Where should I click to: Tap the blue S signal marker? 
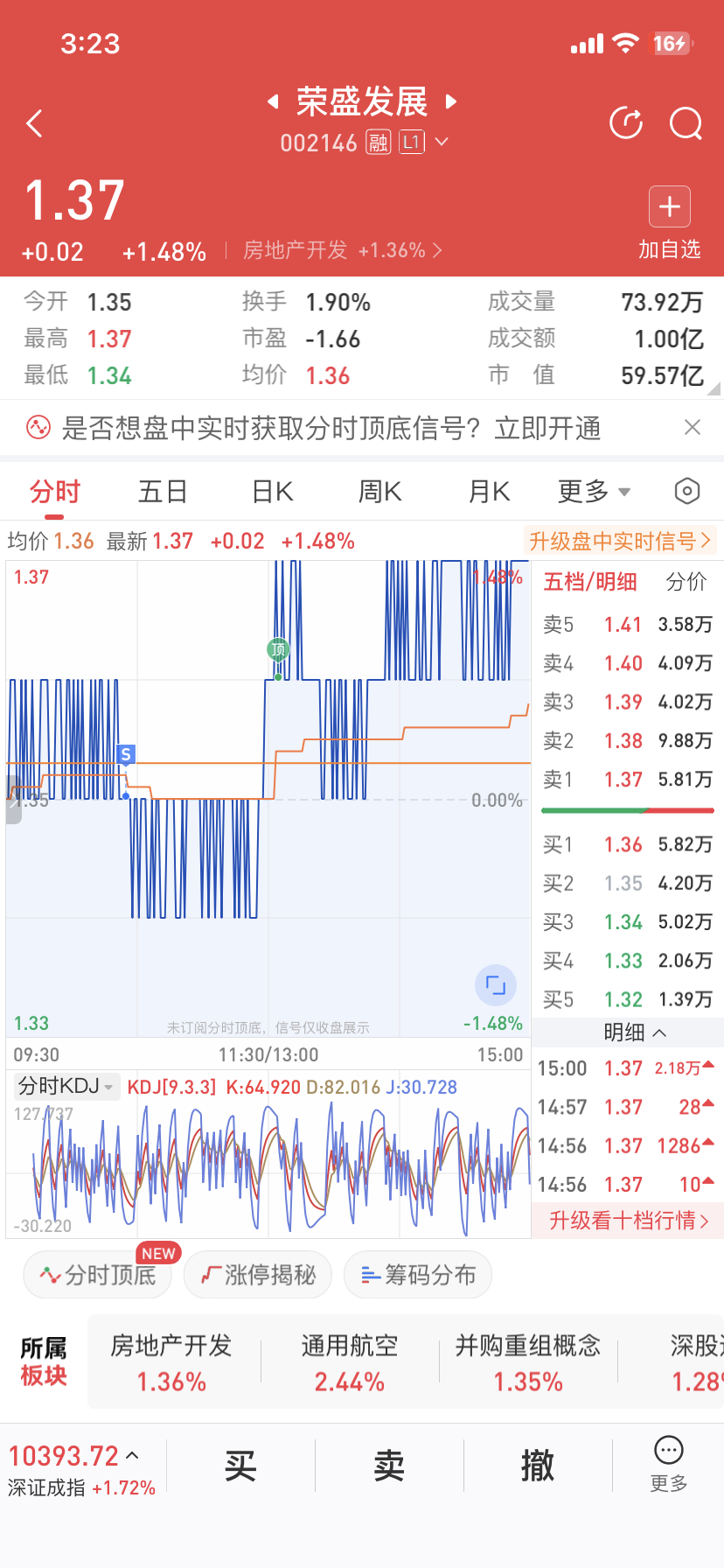tap(126, 754)
